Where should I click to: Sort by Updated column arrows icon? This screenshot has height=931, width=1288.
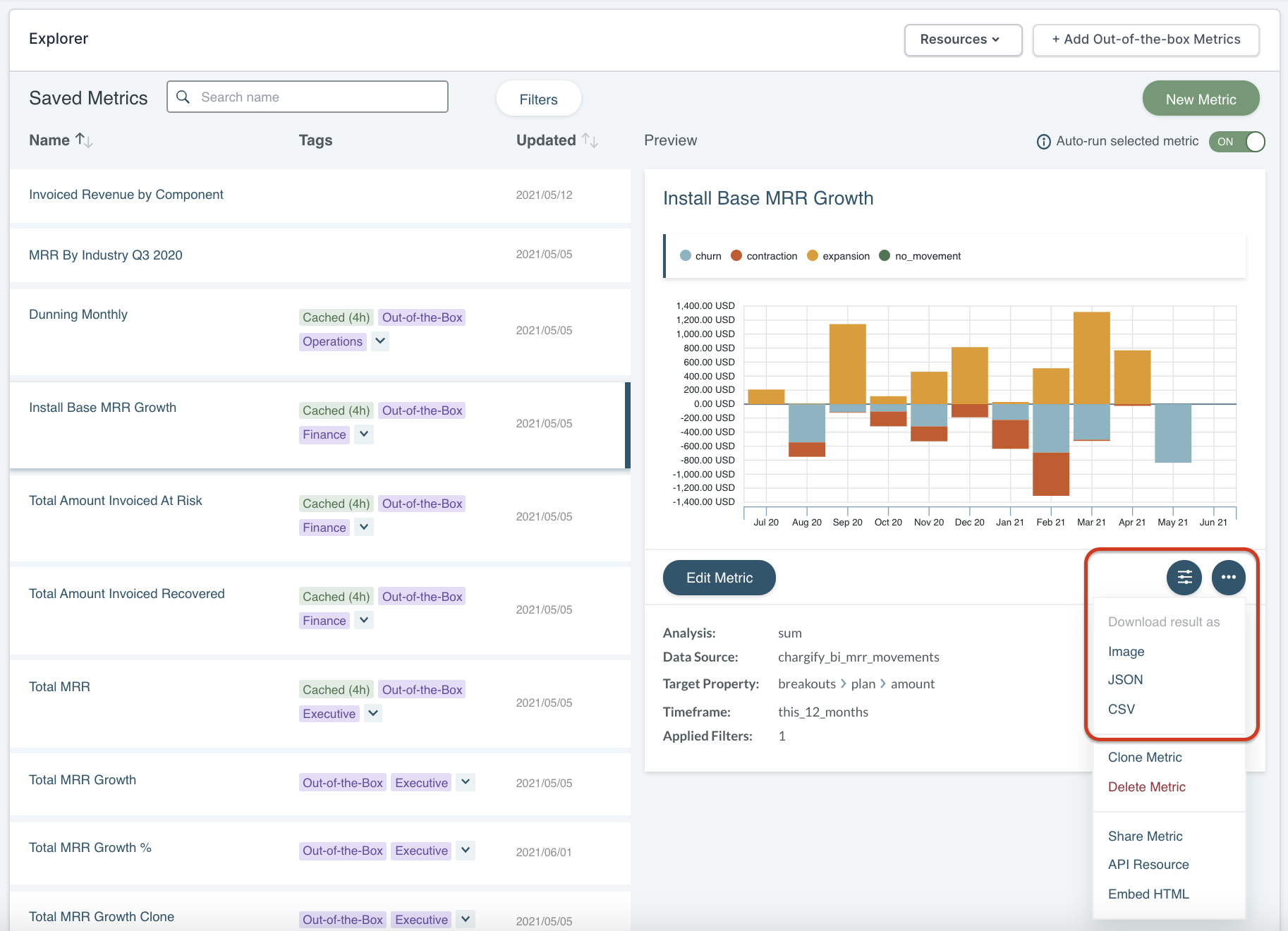[x=590, y=140]
